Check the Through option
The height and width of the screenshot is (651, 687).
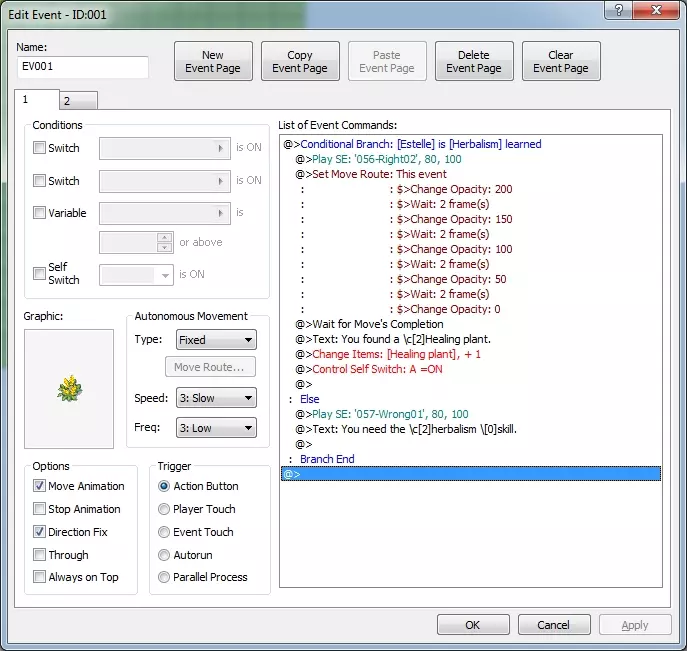pos(39,555)
